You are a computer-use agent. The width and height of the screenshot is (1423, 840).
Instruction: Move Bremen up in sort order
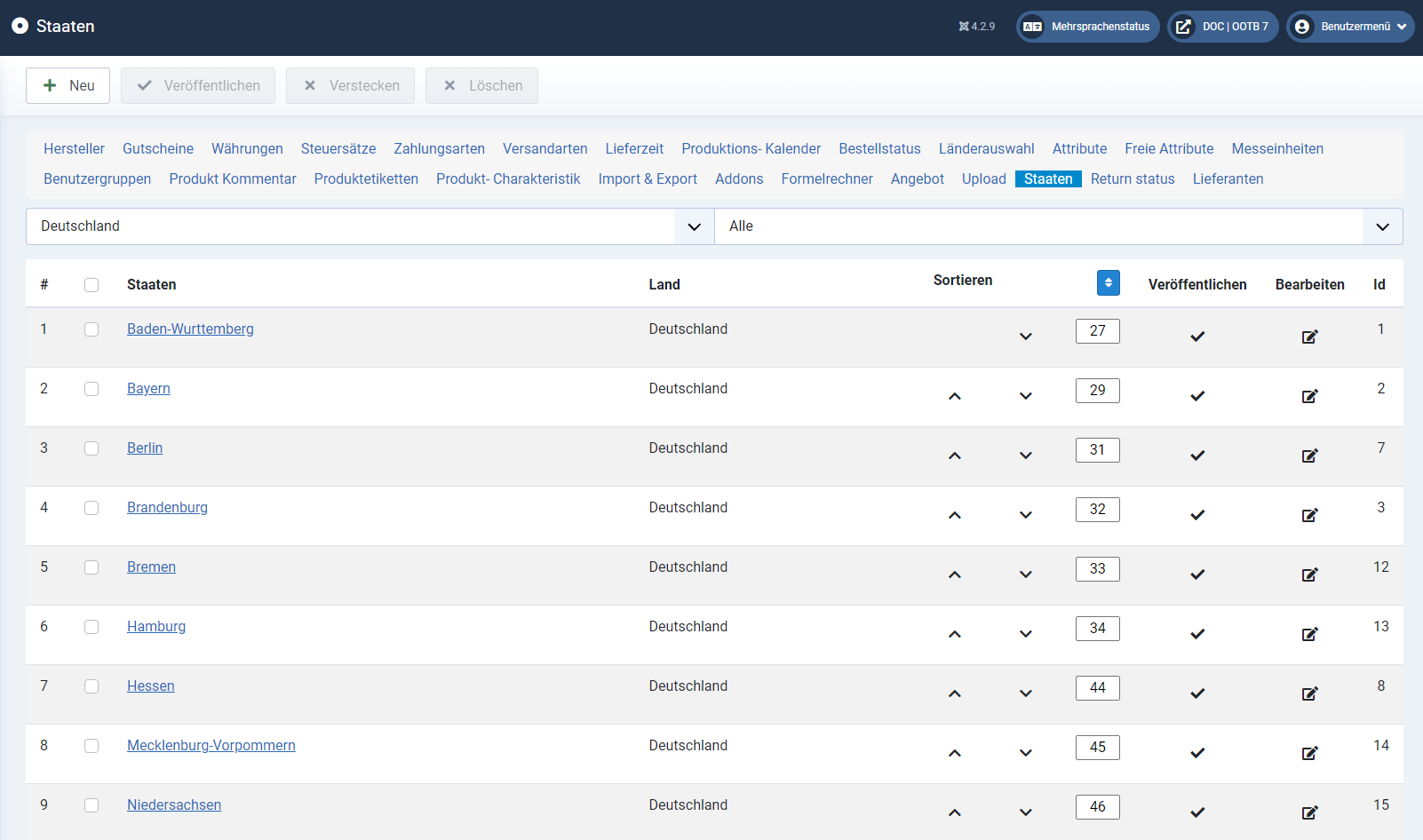(955, 575)
